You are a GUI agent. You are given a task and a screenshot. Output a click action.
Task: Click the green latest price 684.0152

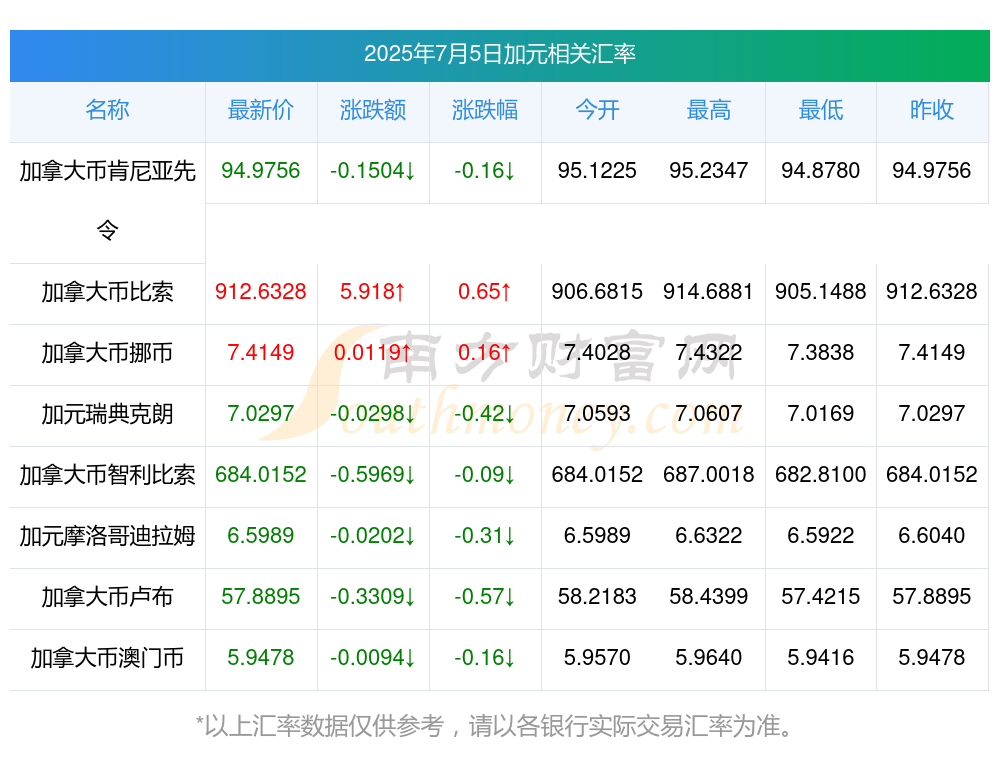pos(261,475)
